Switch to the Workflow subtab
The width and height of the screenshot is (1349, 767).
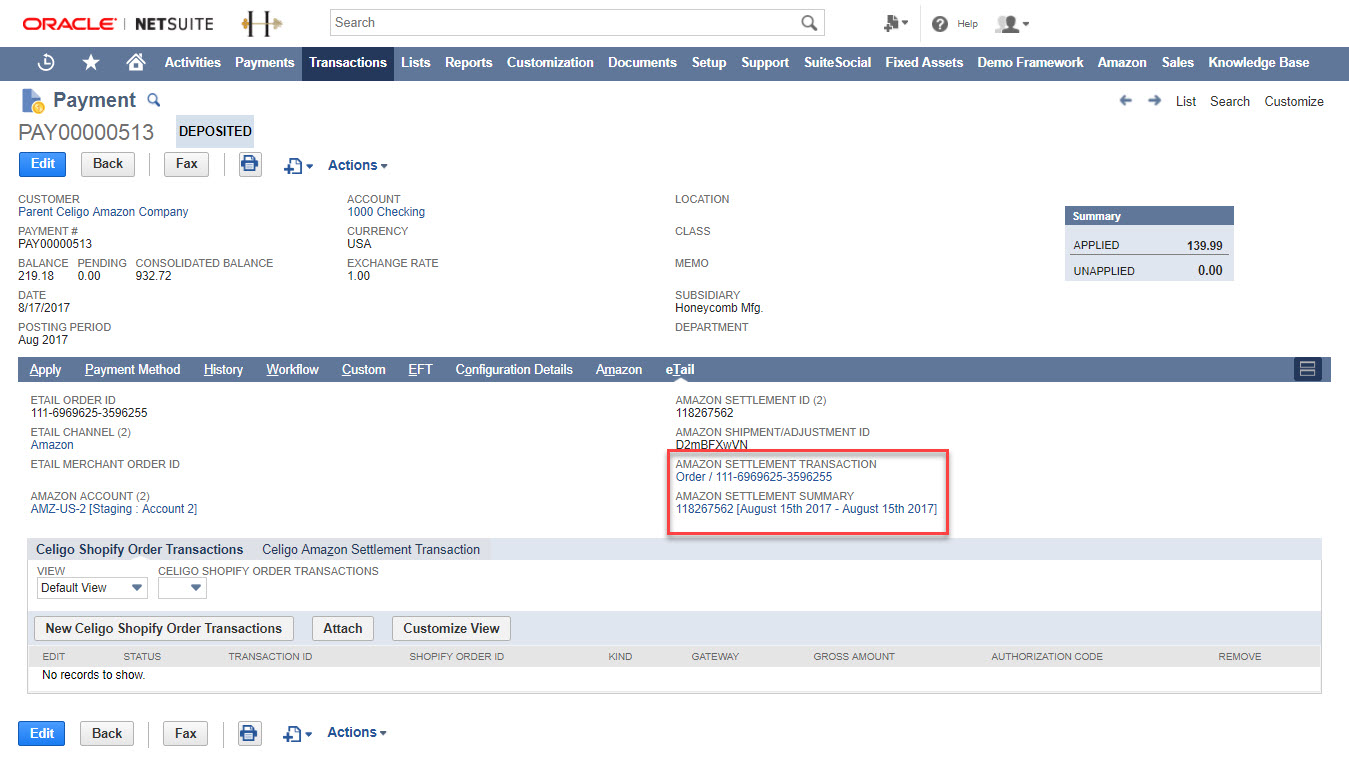[293, 370]
